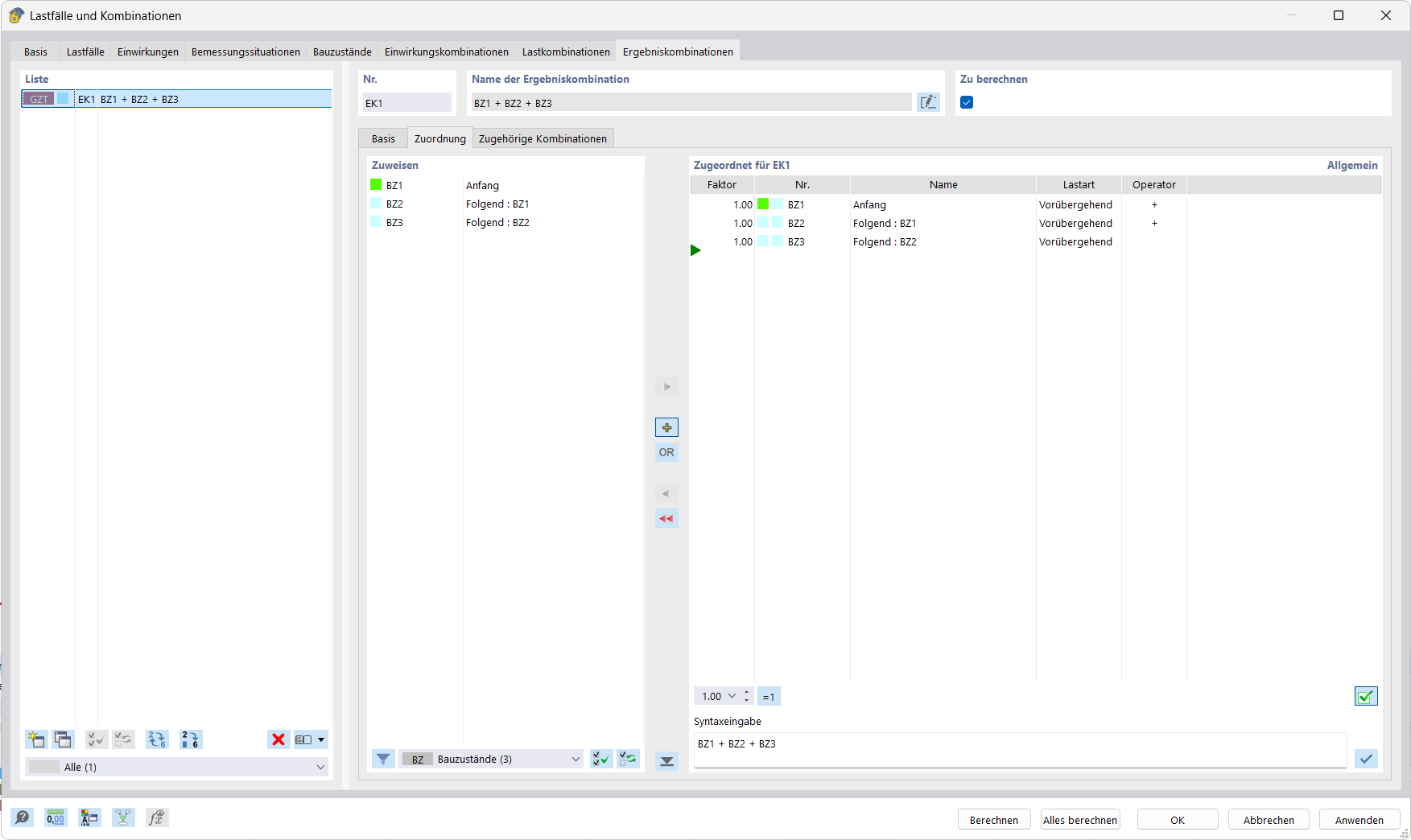The image size is (1411, 840).
Task: Rename EK1 using the pencil edit icon
Action: click(x=928, y=102)
